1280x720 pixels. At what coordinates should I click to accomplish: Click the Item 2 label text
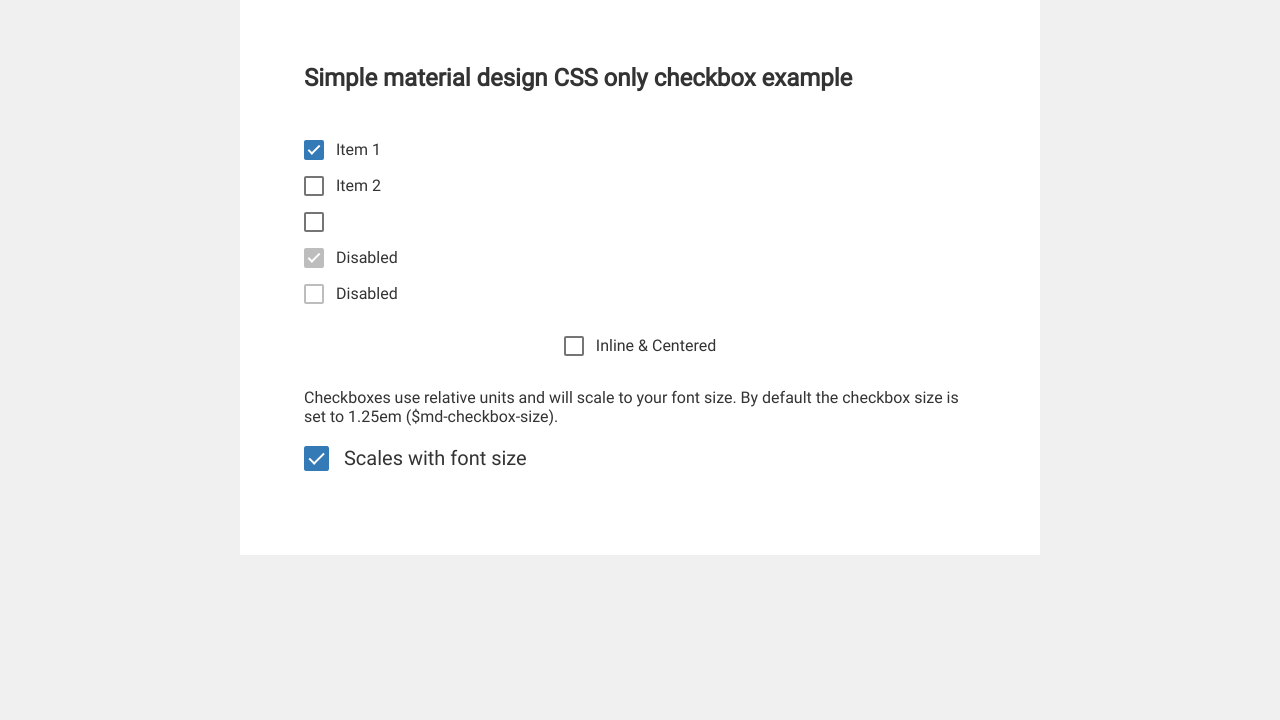tap(358, 186)
